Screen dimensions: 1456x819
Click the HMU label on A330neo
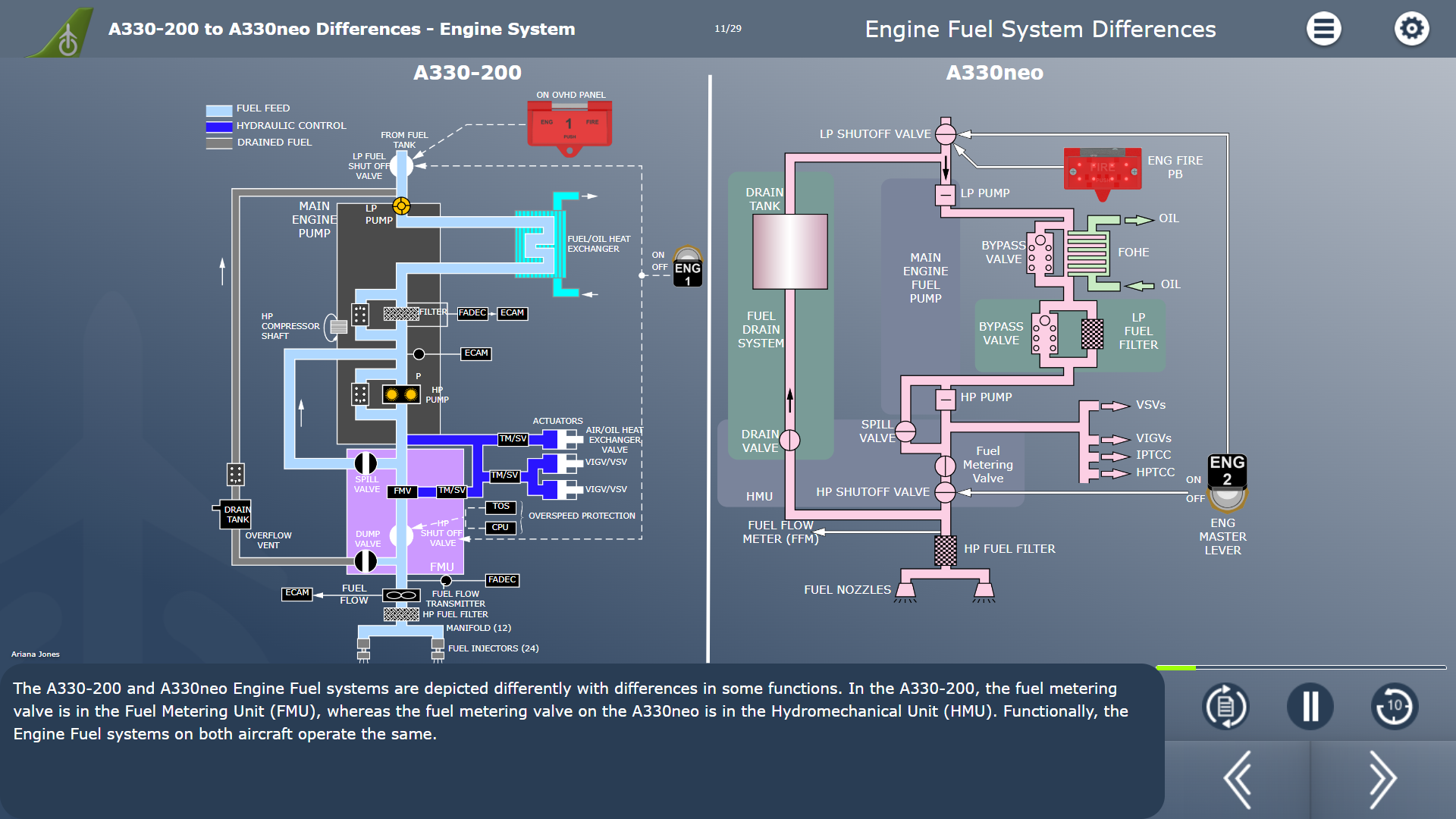tap(759, 497)
